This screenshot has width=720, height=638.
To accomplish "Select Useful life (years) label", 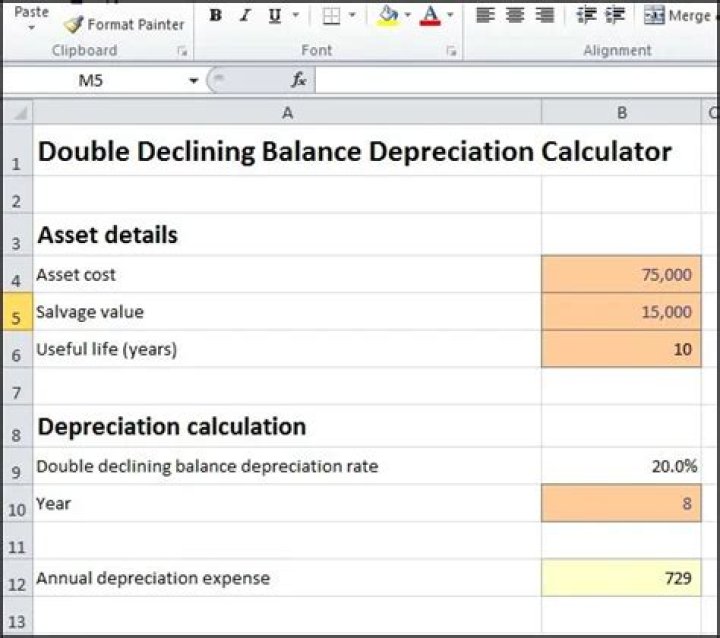I will point(287,349).
